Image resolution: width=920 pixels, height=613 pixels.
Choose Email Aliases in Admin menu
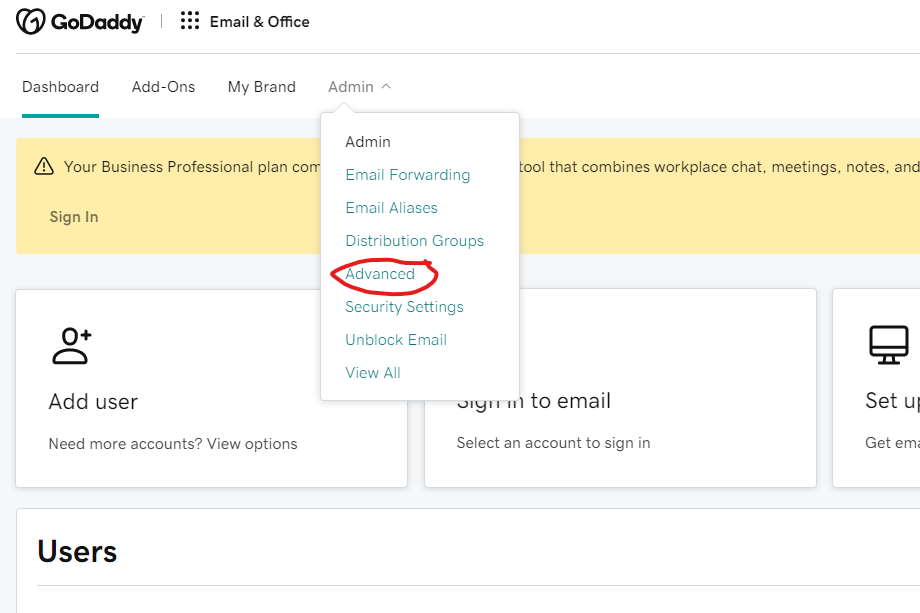point(391,208)
